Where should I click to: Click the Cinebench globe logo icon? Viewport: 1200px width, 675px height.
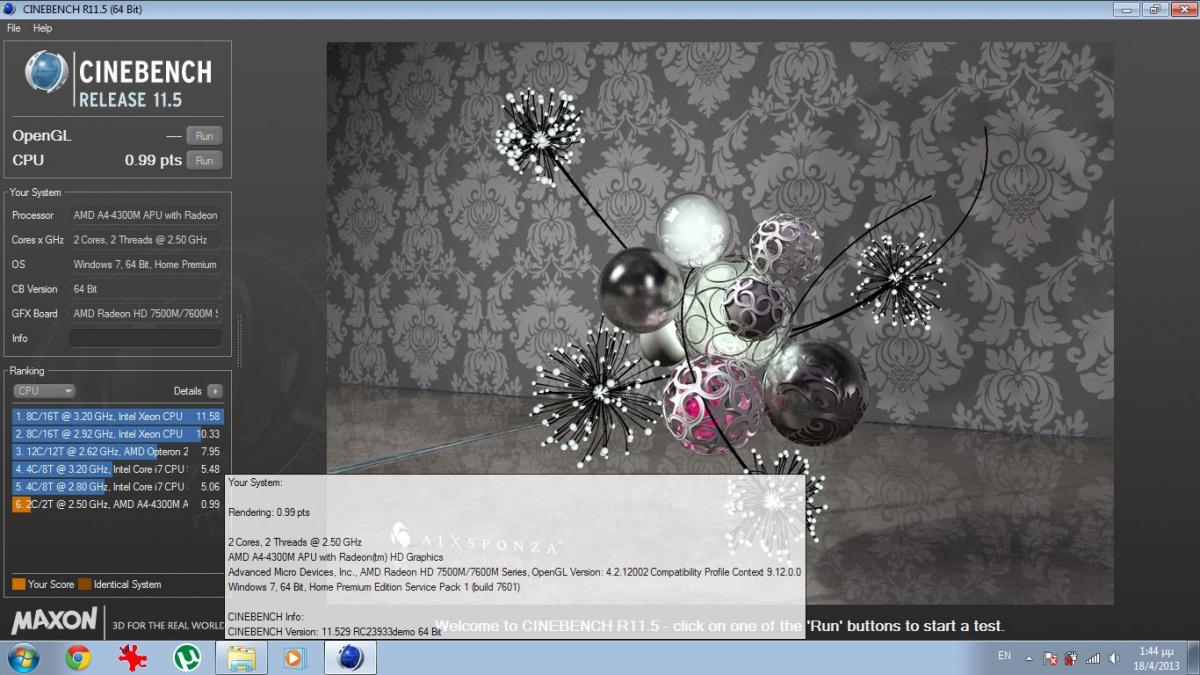pos(47,73)
